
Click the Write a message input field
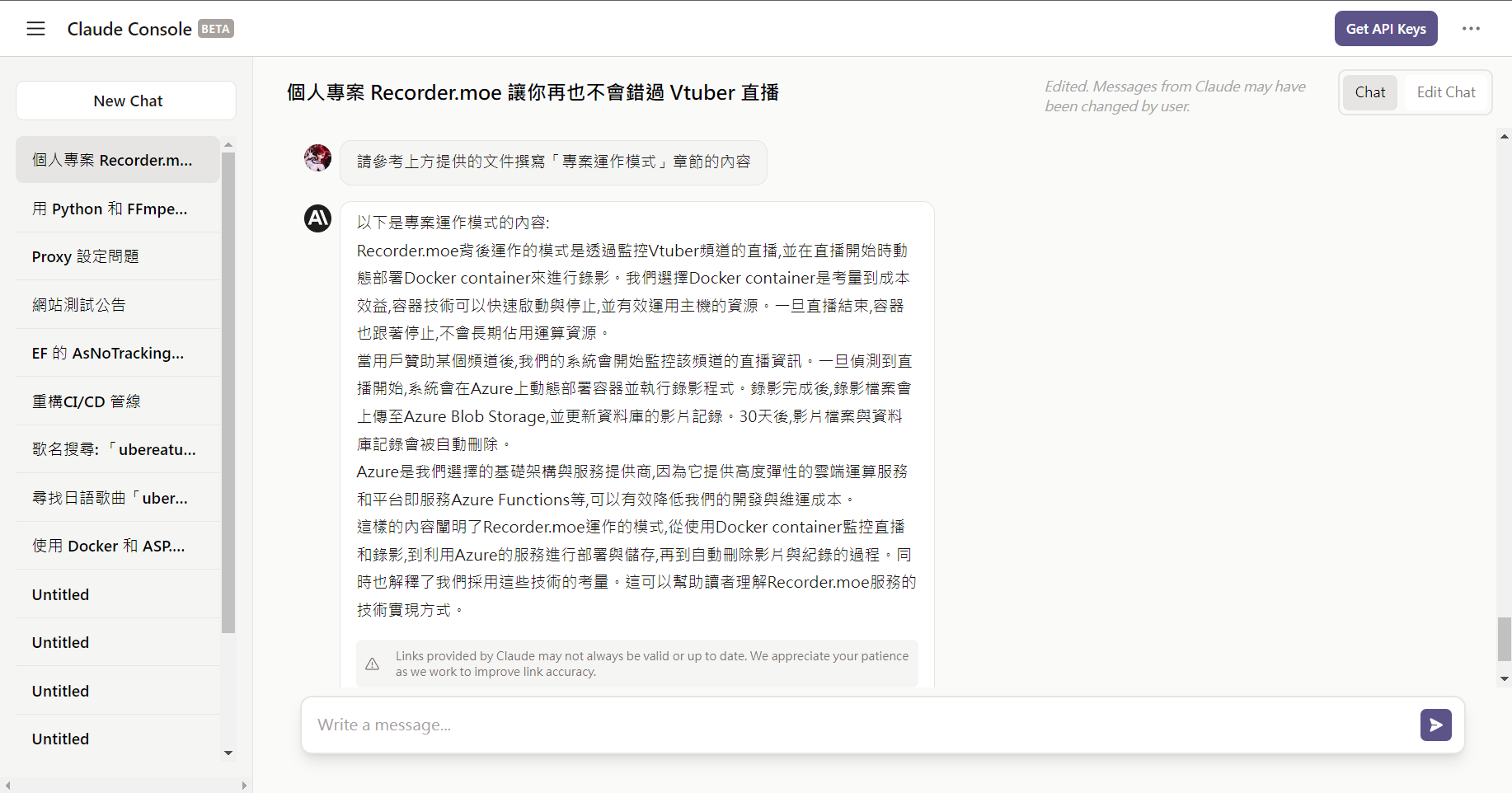point(857,725)
